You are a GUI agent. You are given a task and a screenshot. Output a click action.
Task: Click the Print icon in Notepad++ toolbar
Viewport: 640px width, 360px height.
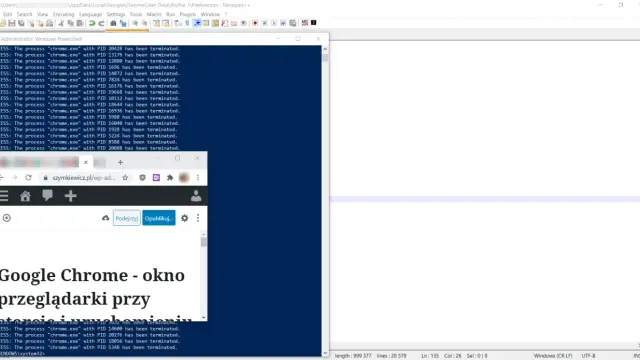click(49, 23)
